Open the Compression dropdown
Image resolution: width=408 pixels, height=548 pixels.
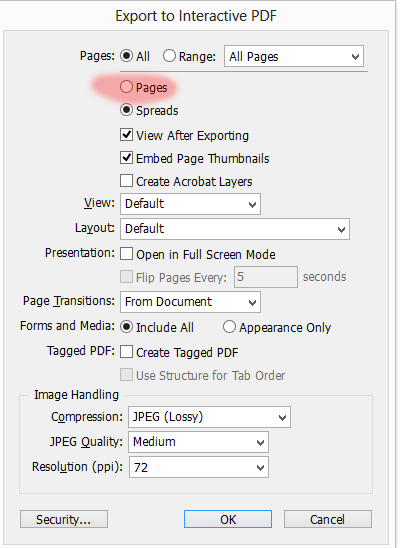point(209,417)
